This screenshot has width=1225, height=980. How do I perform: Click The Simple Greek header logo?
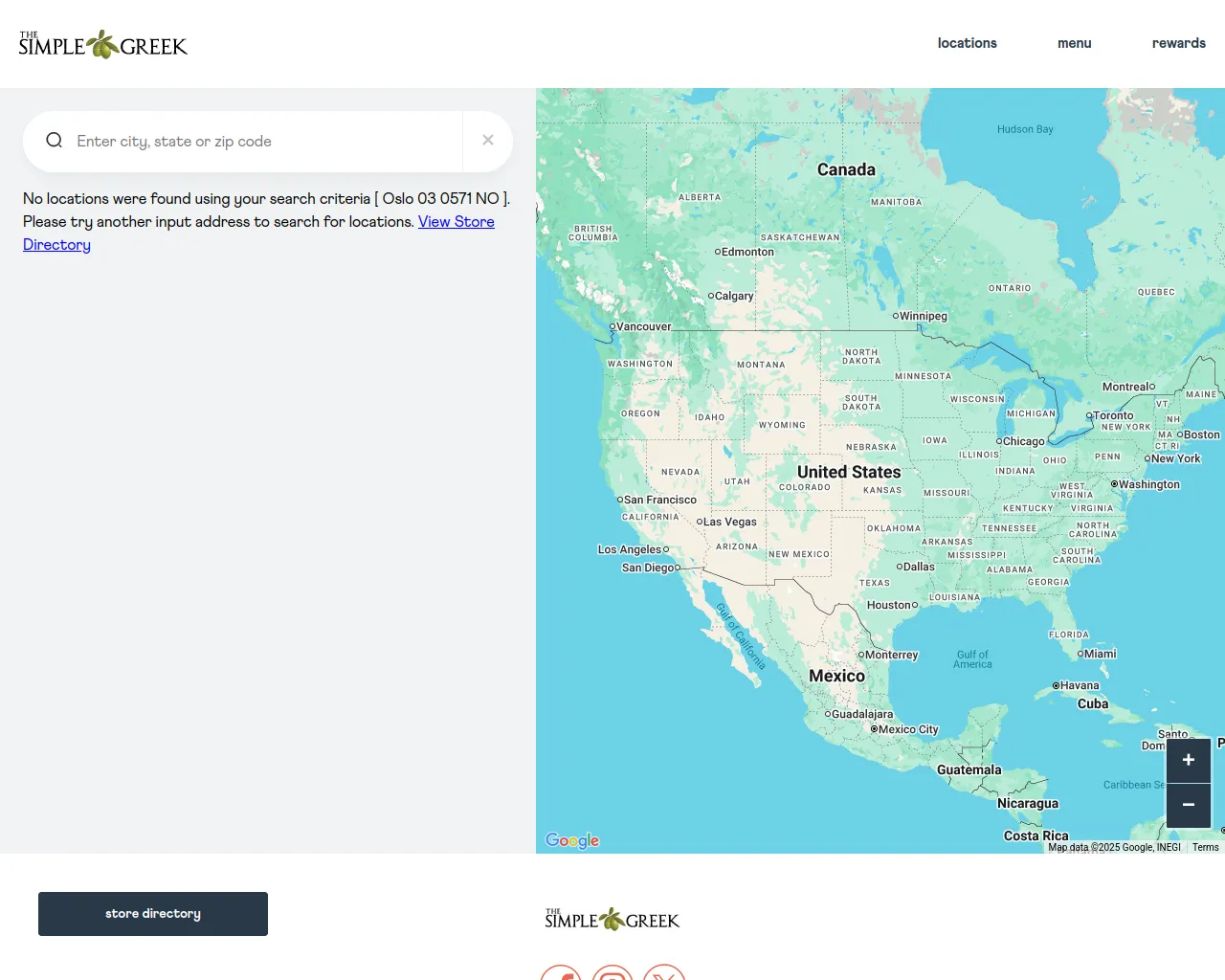103,44
